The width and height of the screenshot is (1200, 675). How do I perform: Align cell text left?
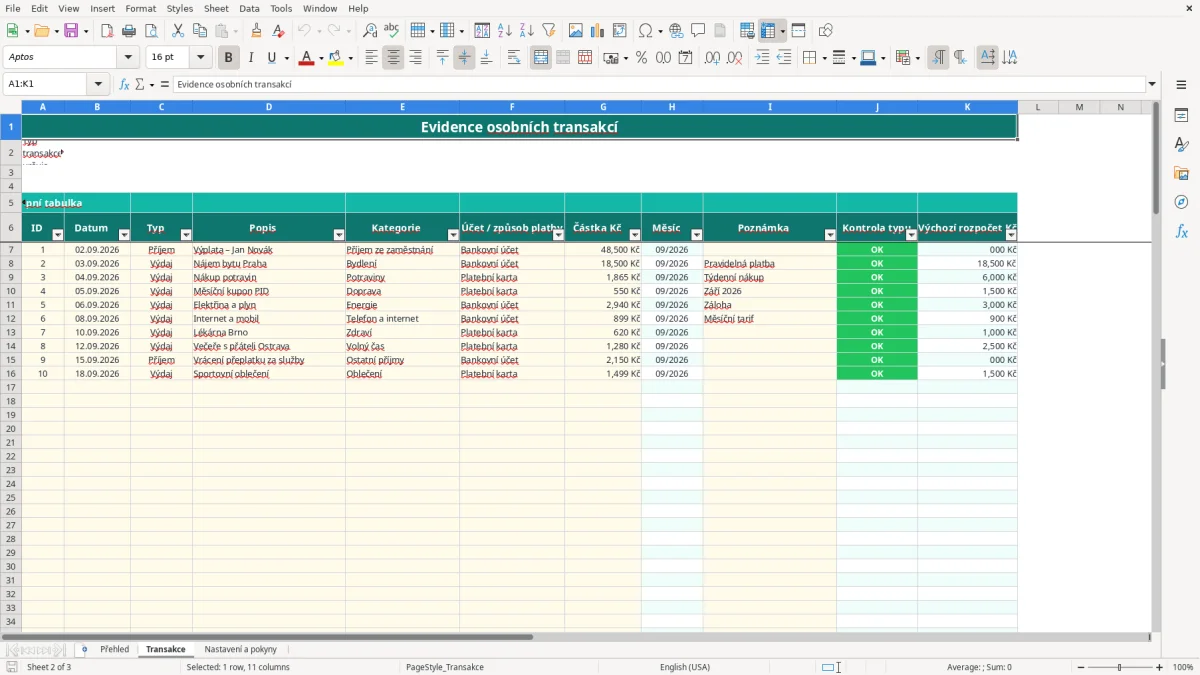[x=371, y=58]
